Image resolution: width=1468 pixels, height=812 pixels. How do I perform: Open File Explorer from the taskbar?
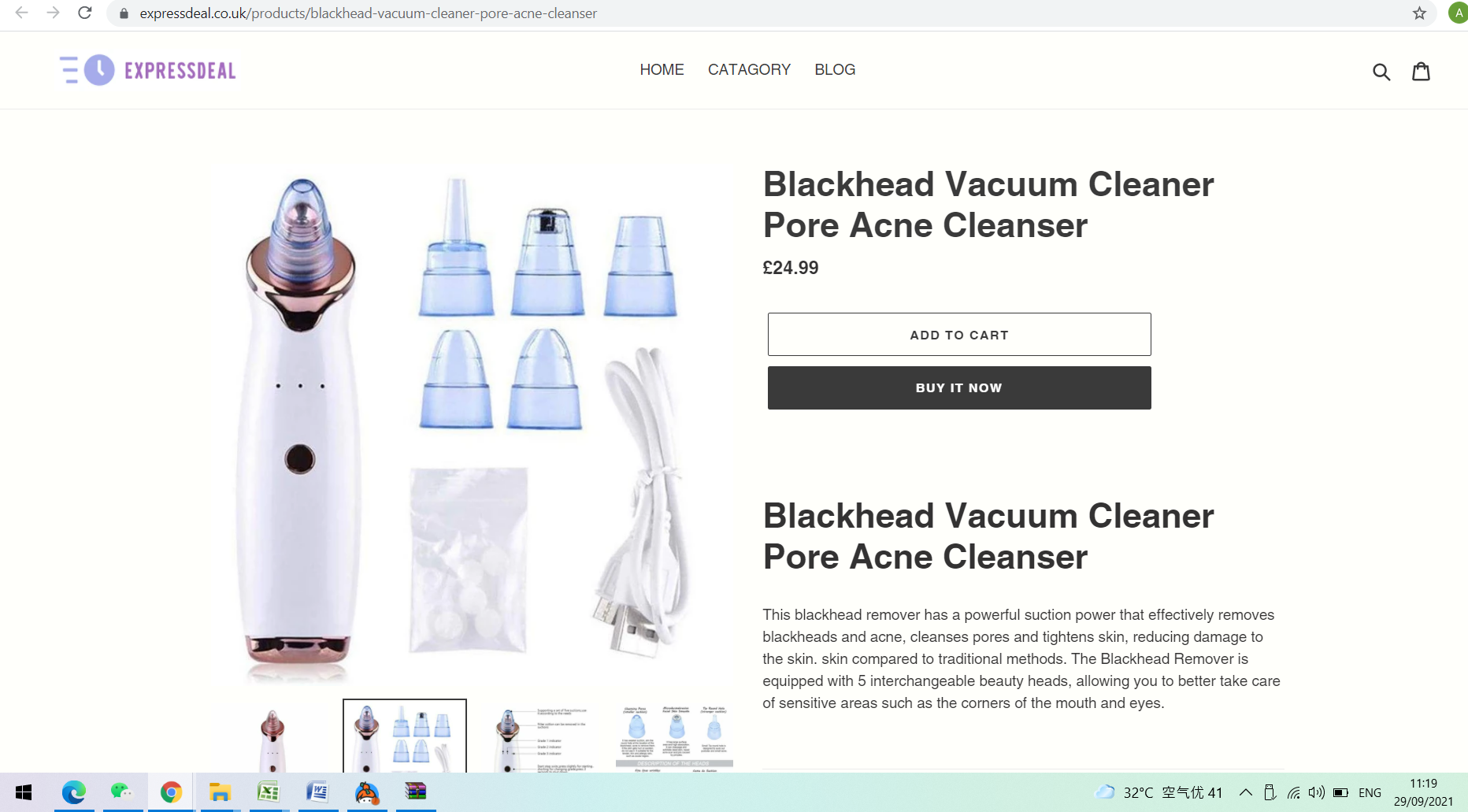click(220, 792)
